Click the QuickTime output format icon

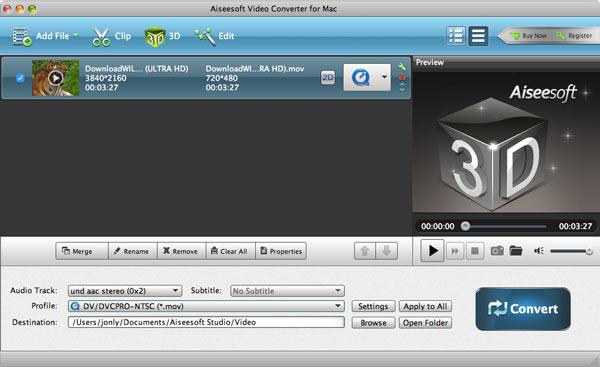360,78
